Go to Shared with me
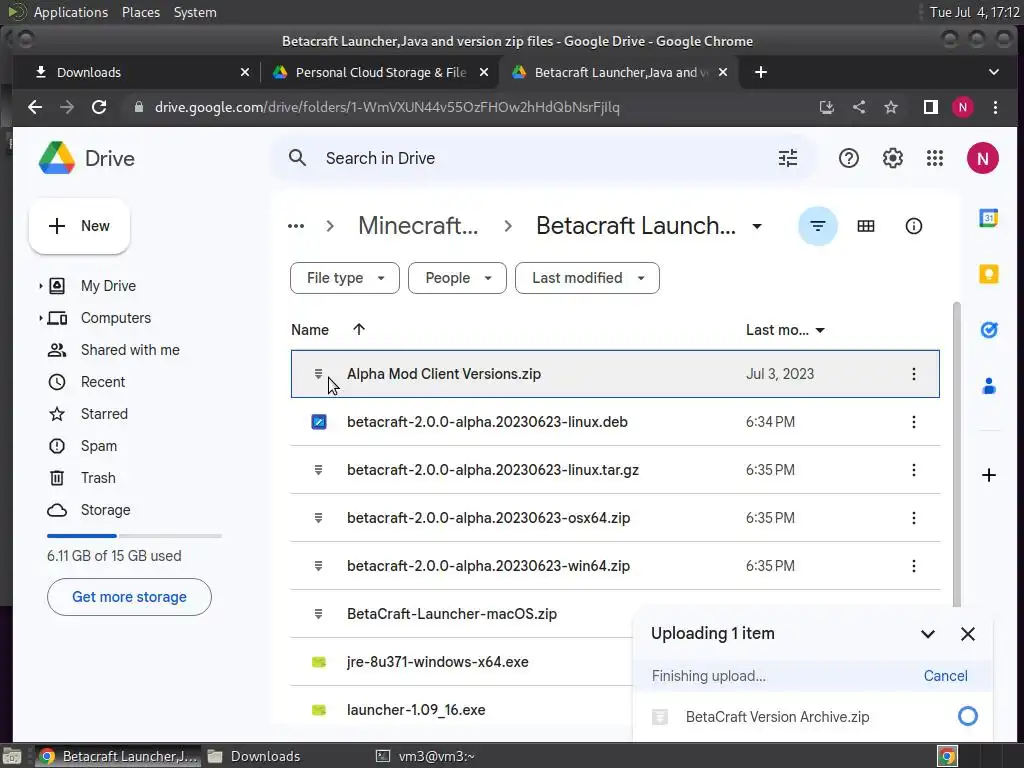The image size is (1024, 768). click(129, 350)
